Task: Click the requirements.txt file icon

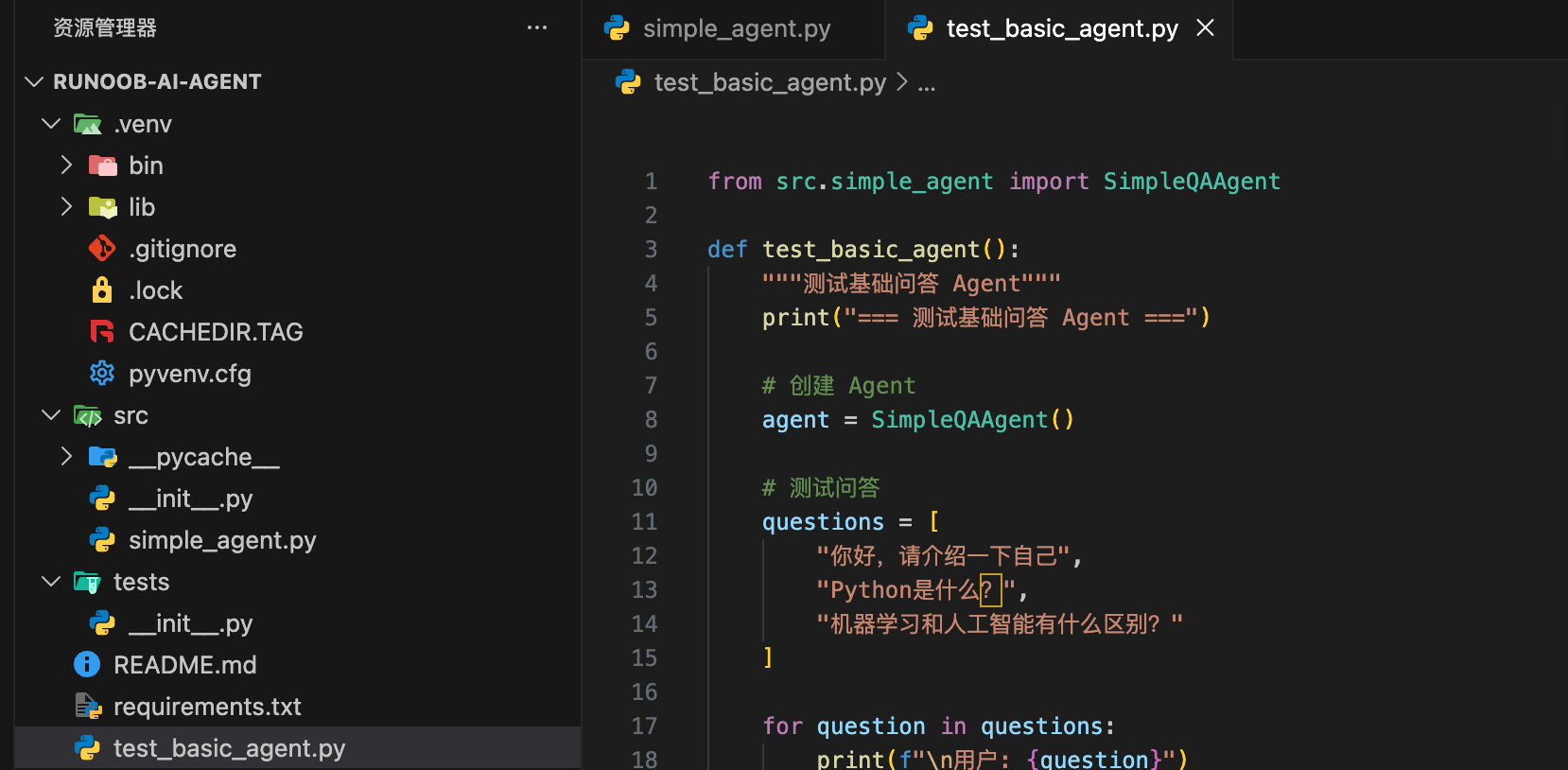Action: 87,707
